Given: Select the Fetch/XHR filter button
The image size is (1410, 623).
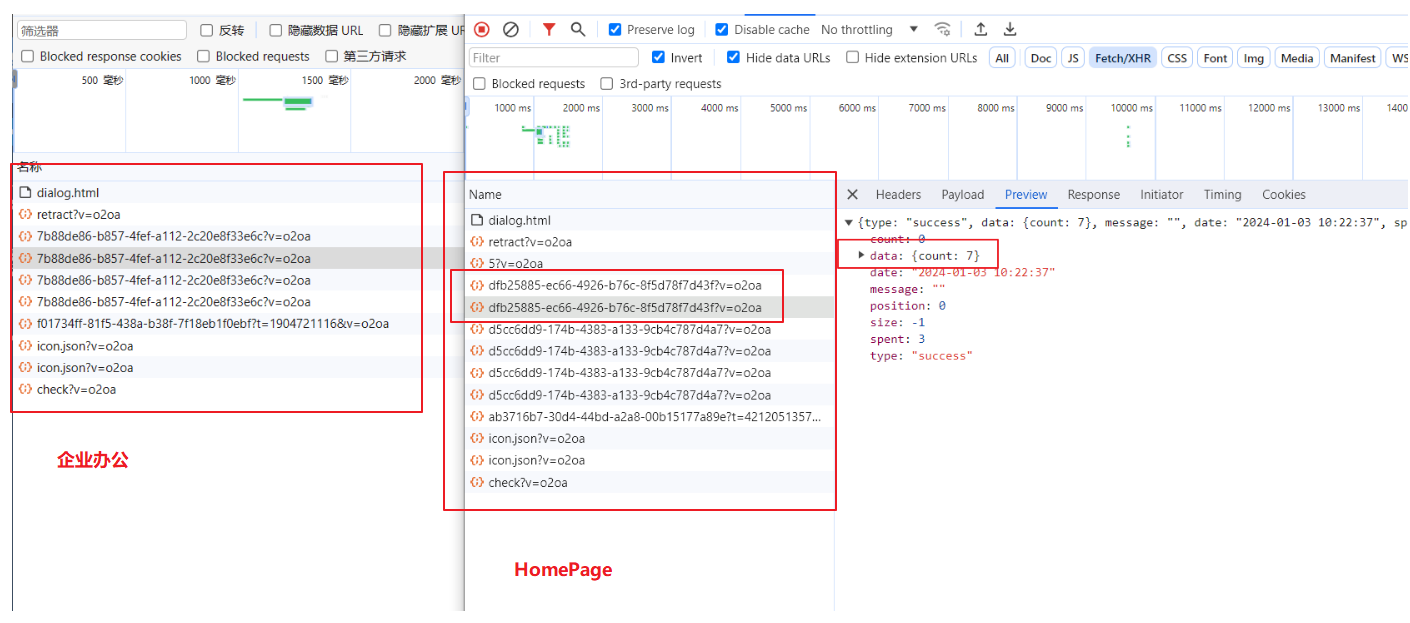Looking at the screenshot, I should coord(1122,58).
